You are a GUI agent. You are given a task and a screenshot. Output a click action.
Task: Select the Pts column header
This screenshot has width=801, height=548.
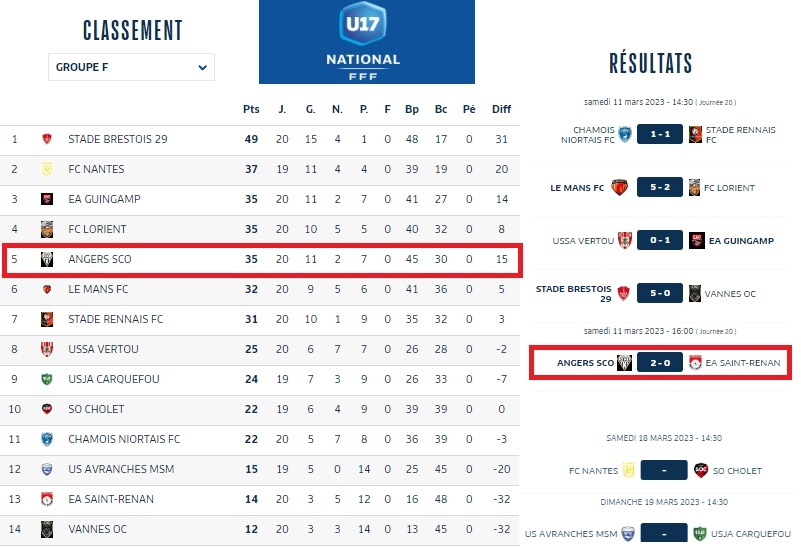[251, 109]
